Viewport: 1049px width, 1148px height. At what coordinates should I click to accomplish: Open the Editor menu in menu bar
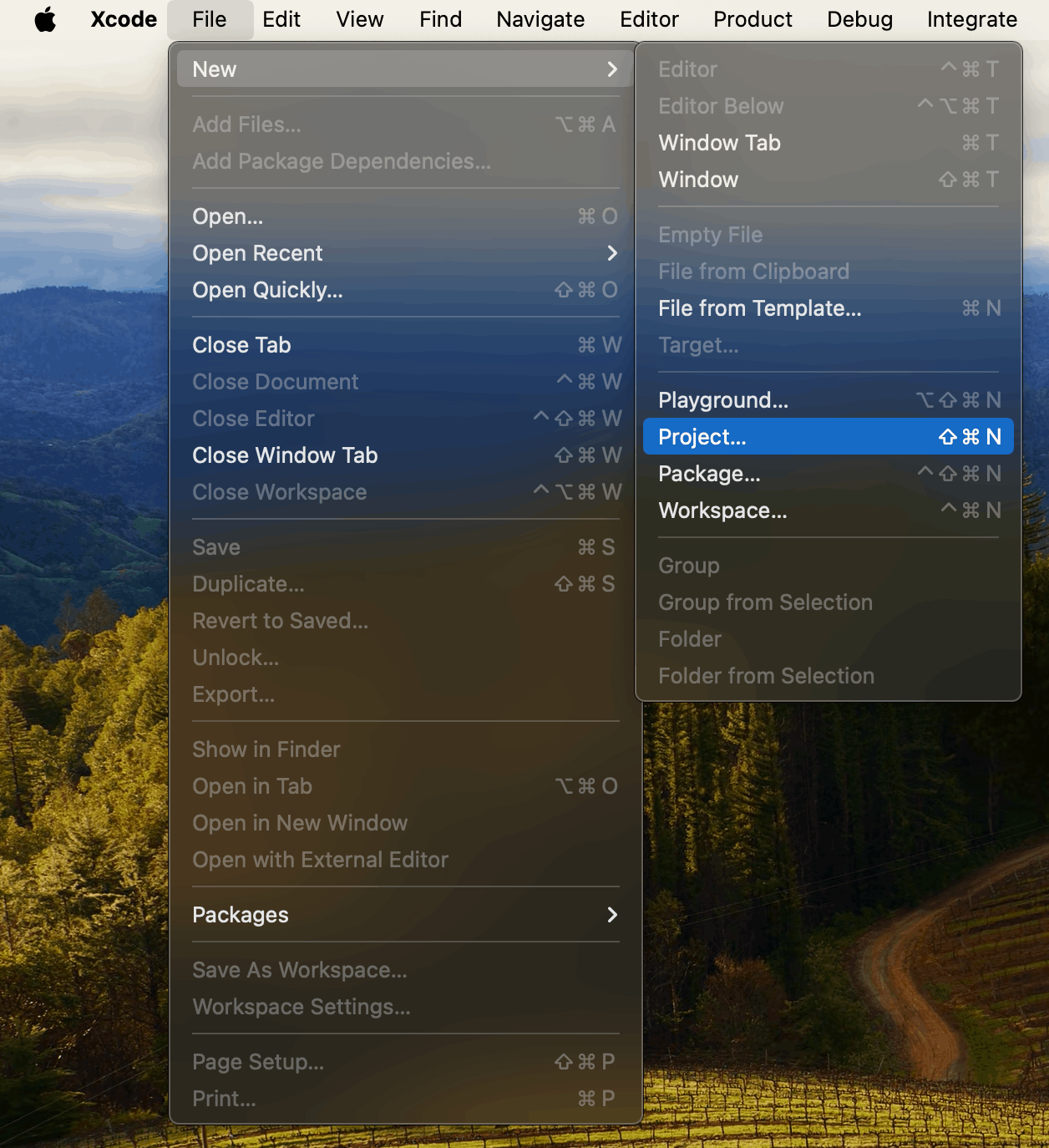[x=649, y=19]
